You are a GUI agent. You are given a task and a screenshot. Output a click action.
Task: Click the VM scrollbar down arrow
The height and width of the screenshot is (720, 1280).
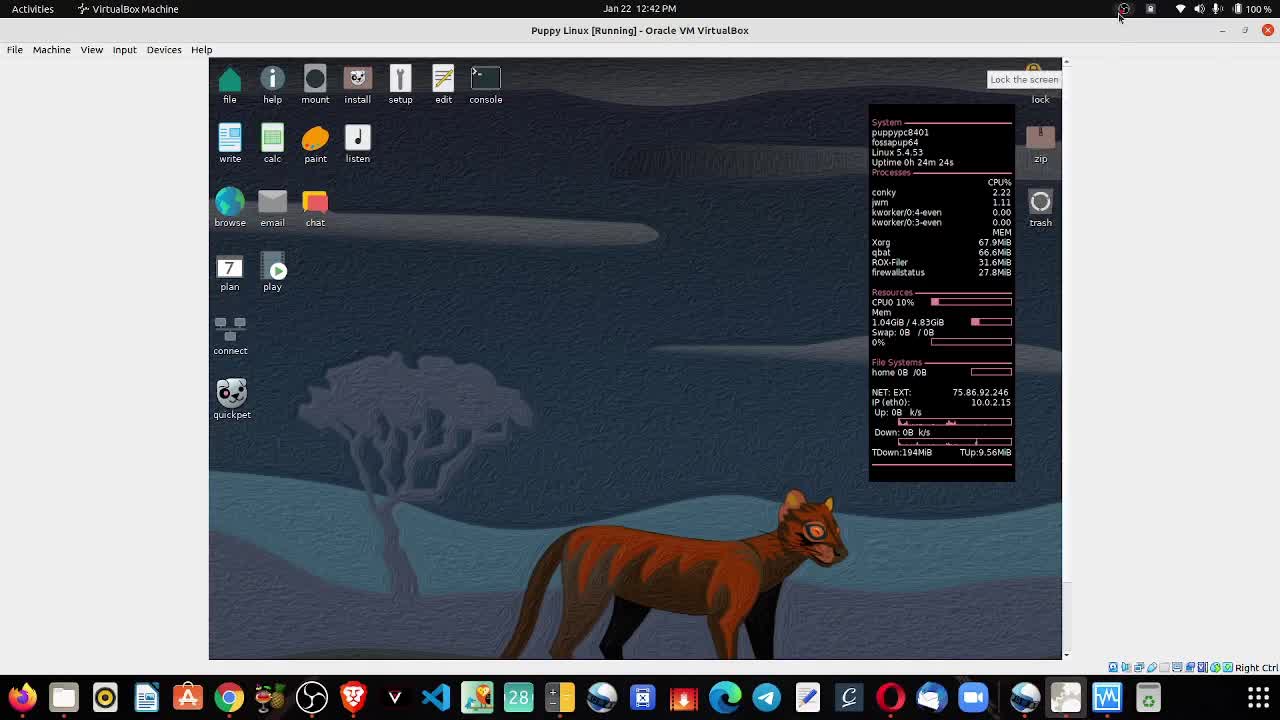coord(1066,655)
